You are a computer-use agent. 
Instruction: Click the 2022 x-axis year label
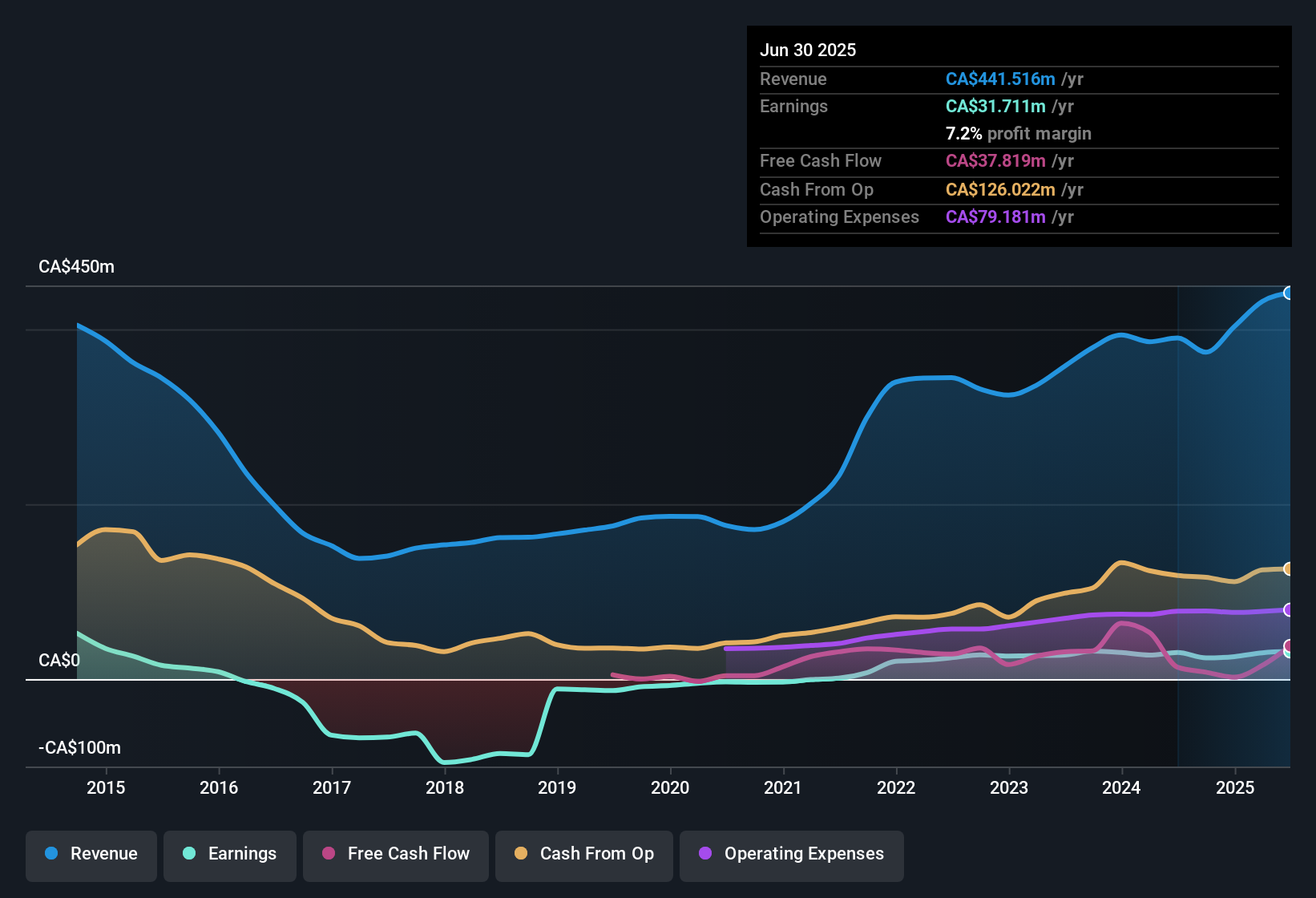tap(896, 787)
